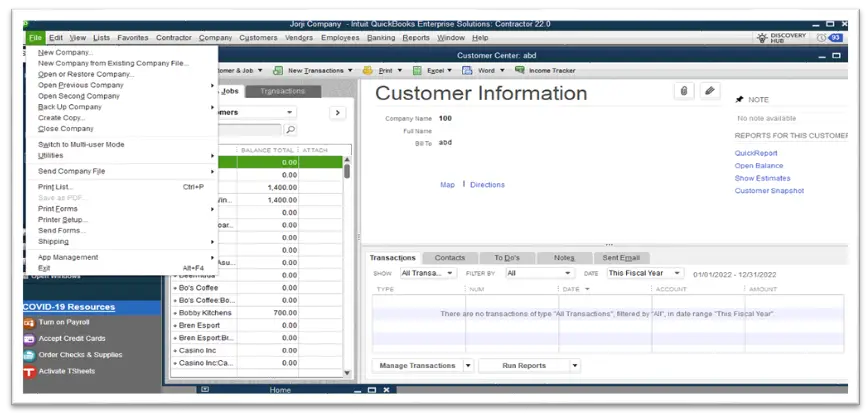
Task: Click the Word document icon
Action: (467, 71)
